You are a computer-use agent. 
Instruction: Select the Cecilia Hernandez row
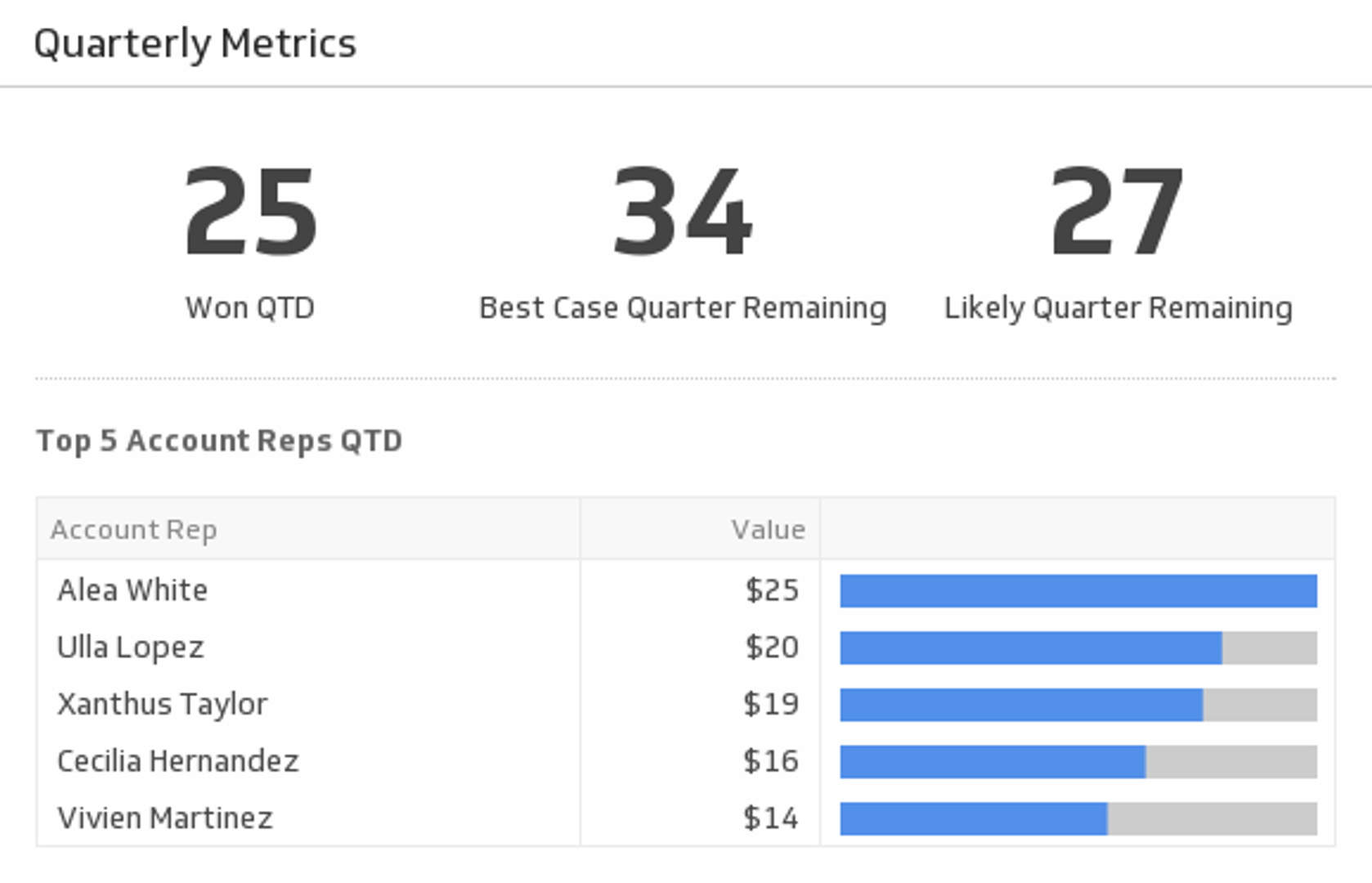click(x=177, y=761)
